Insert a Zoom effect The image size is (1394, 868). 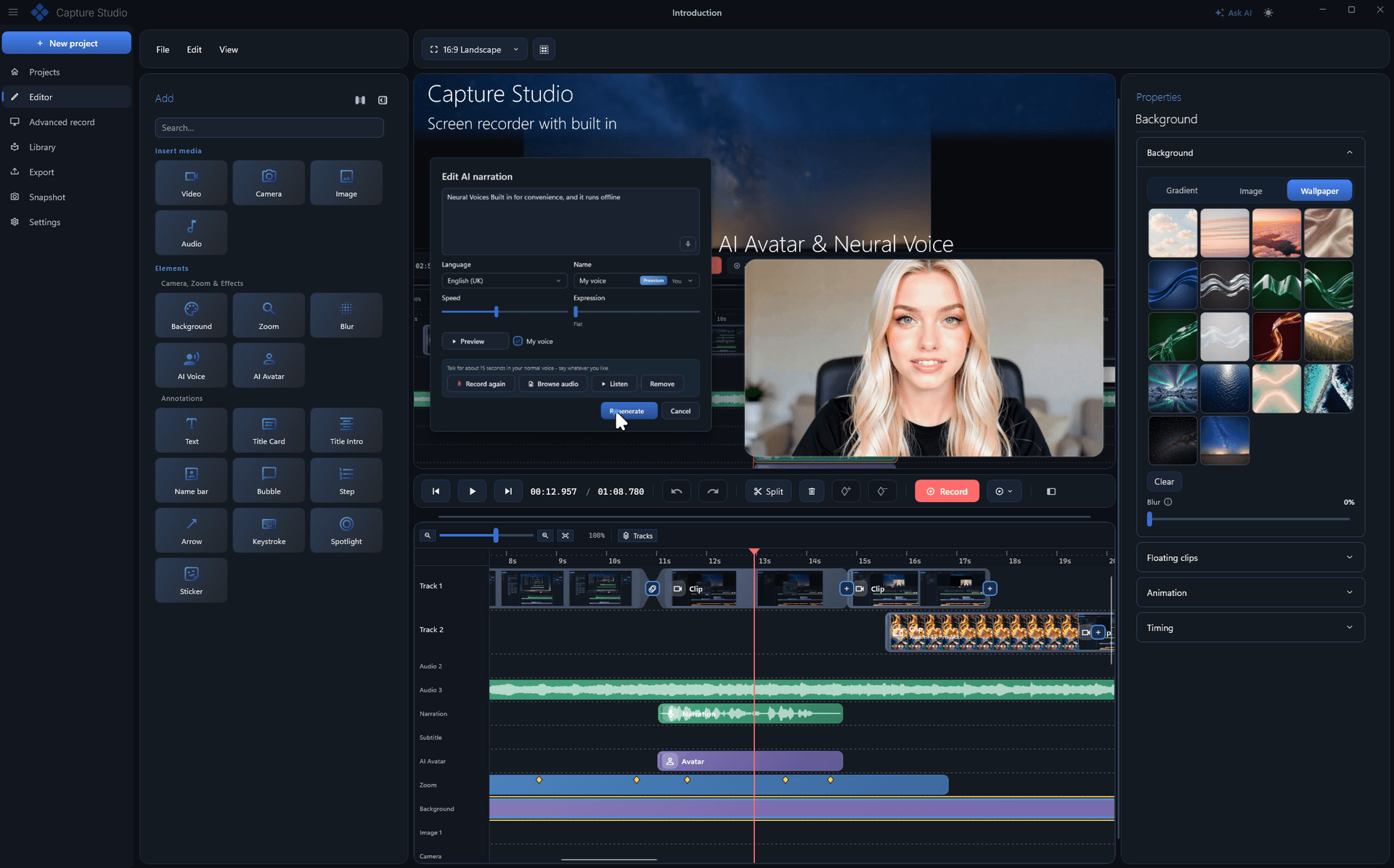point(269,315)
